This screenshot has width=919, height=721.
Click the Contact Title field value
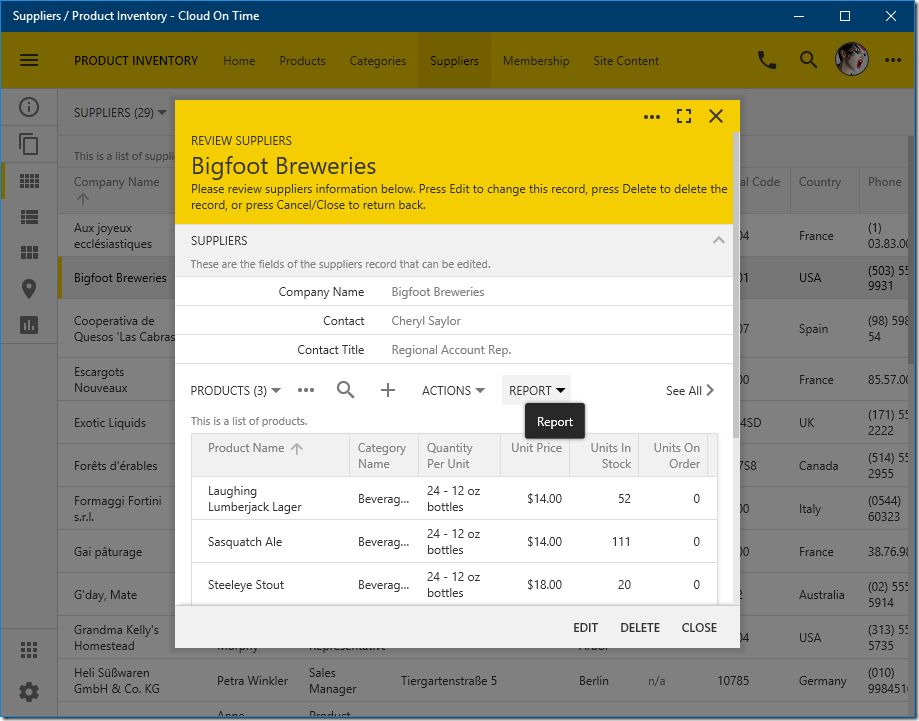(451, 350)
